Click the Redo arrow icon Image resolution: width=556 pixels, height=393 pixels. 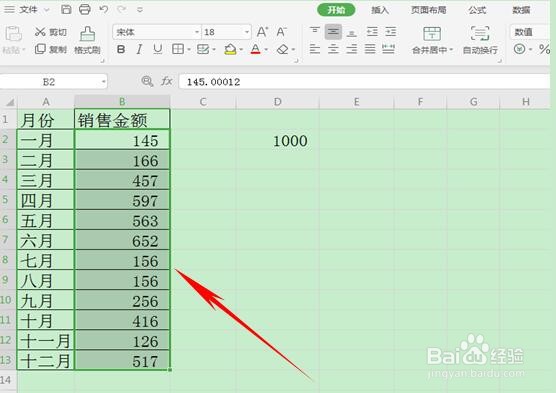click(x=122, y=10)
